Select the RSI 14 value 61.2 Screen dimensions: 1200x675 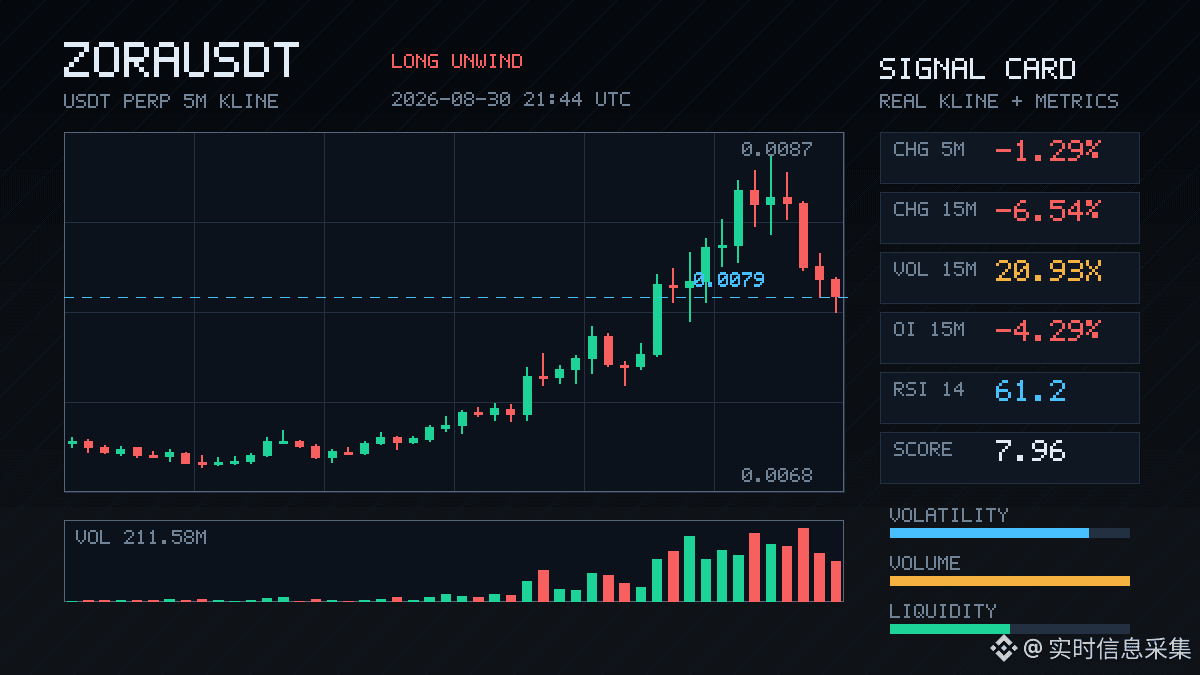[x=1030, y=390]
